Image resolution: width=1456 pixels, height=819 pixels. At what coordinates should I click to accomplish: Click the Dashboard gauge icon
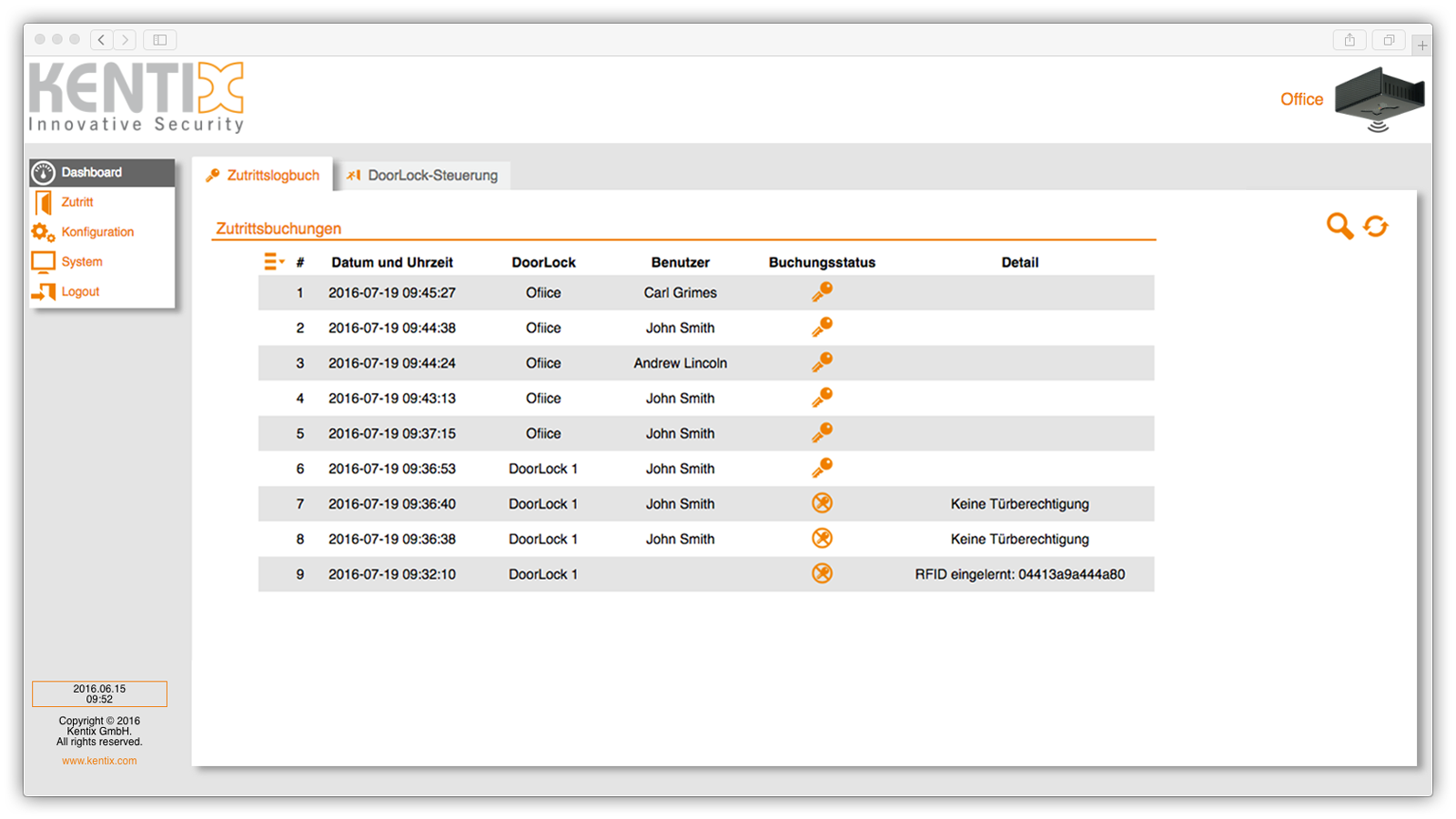point(44,172)
